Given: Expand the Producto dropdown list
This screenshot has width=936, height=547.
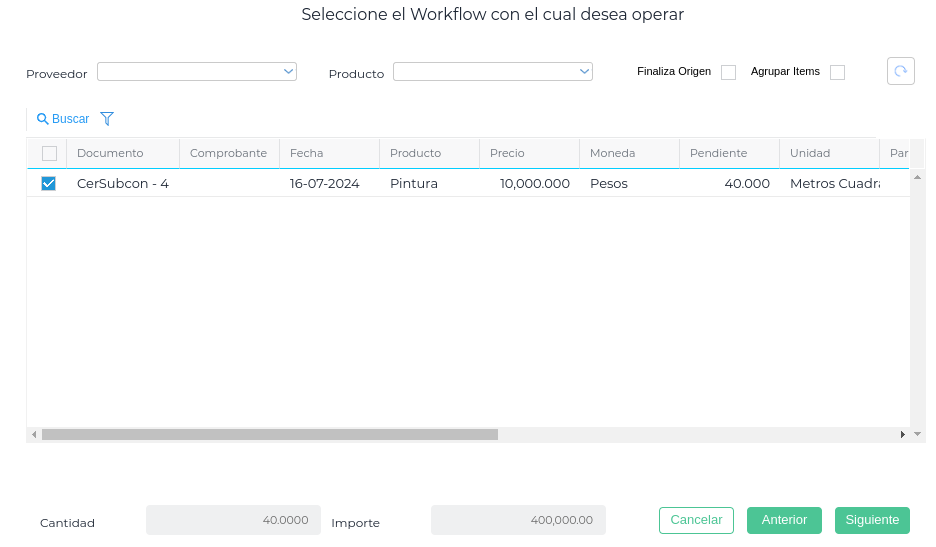Looking at the screenshot, I should [x=493, y=72].
